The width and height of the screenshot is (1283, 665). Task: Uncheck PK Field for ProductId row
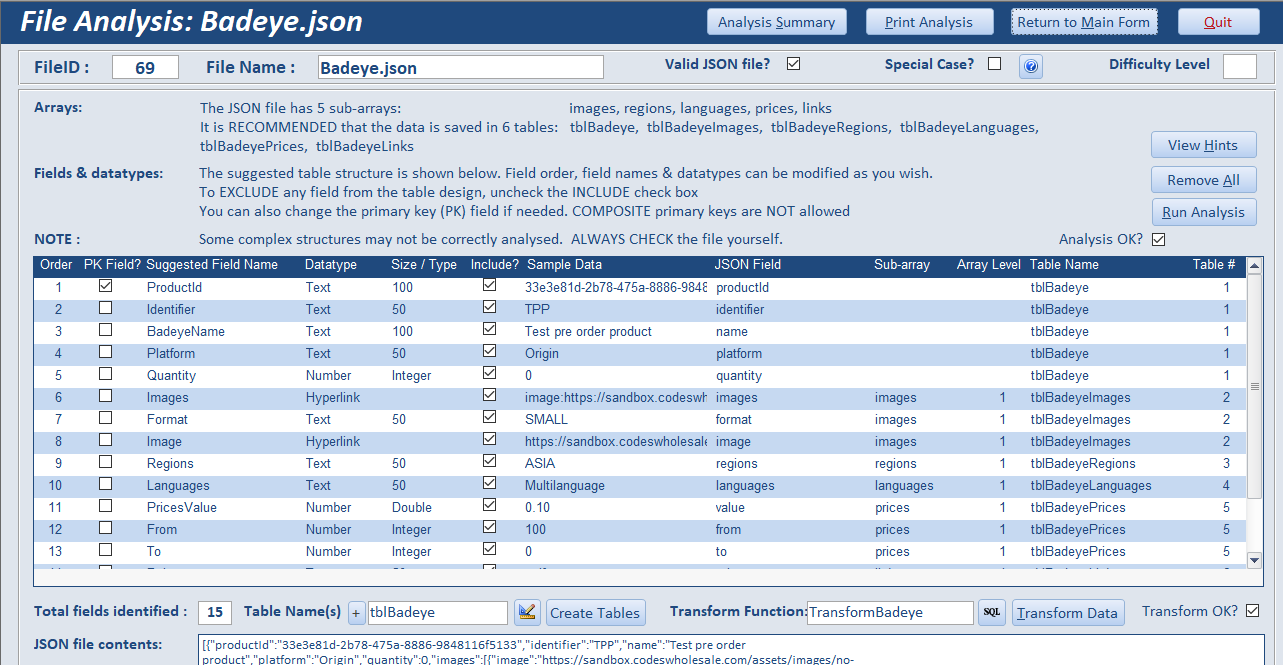105,286
